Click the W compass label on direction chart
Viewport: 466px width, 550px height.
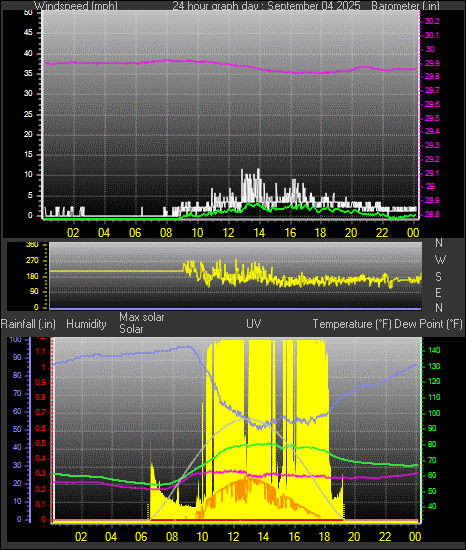(440, 260)
